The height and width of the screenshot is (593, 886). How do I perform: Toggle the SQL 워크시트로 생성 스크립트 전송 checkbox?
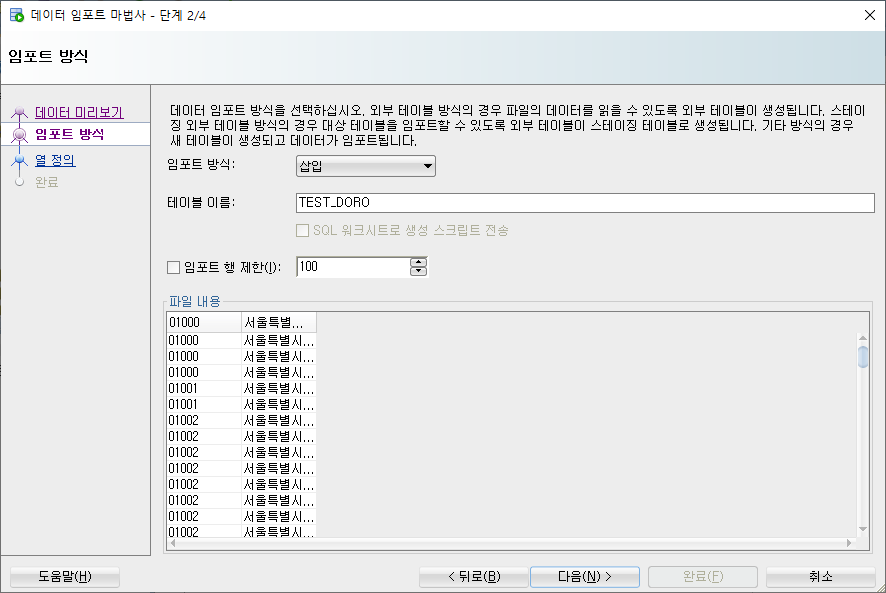pyautogui.click(x=302, y=230)
